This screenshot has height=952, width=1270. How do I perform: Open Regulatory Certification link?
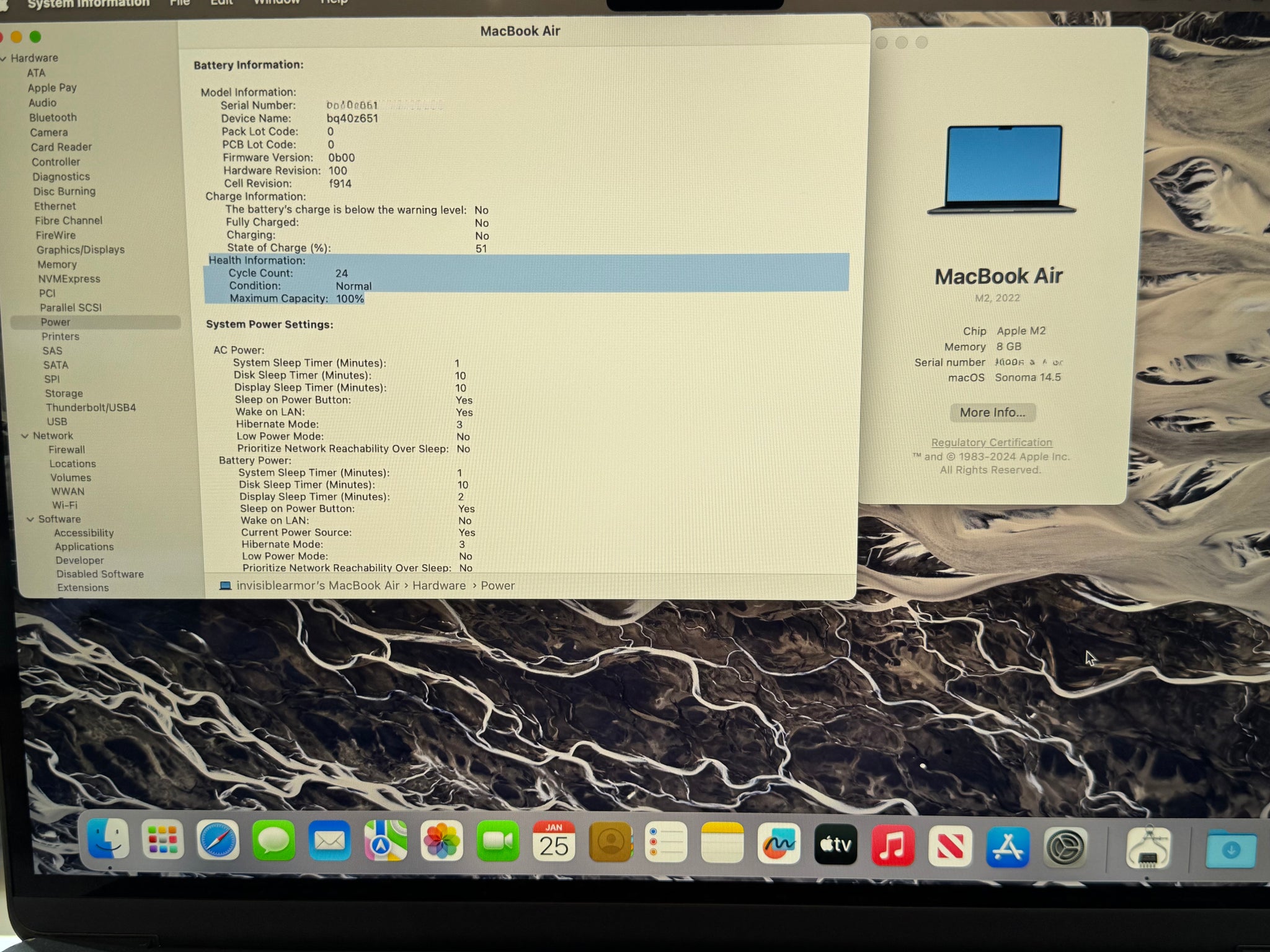[992, 443]
